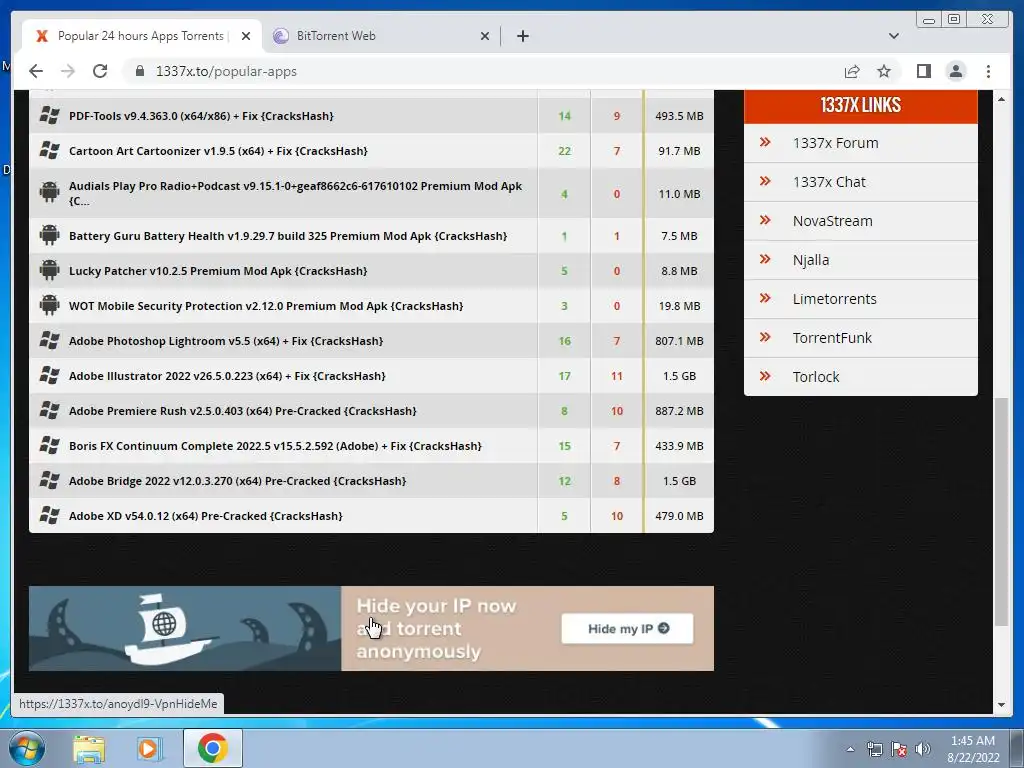
Task: Click the Android icon beside WOT Mobile Security
Action: [x=49, y=305]
